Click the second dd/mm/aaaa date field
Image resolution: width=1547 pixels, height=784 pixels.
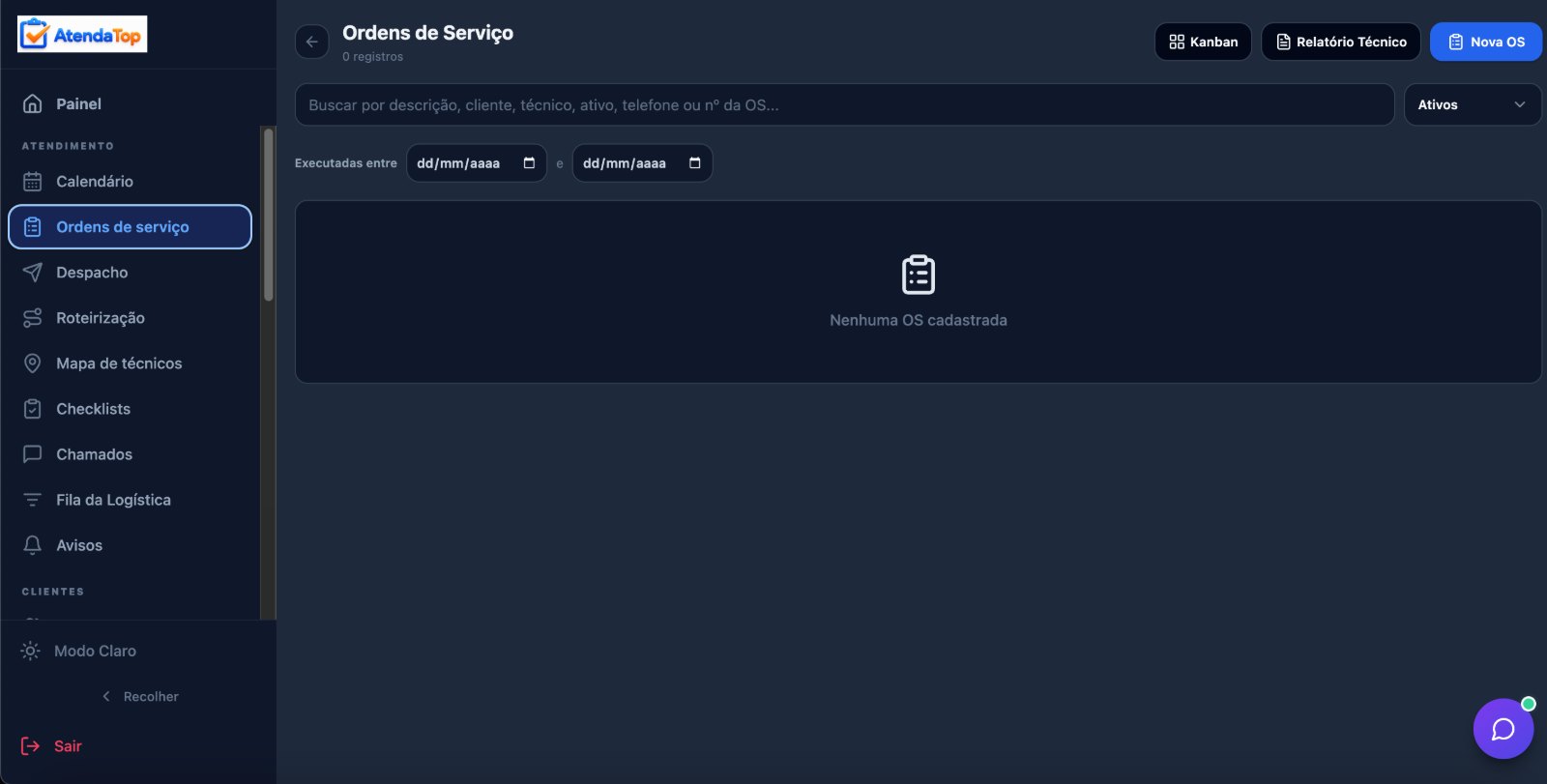click(x=642, y=162)
